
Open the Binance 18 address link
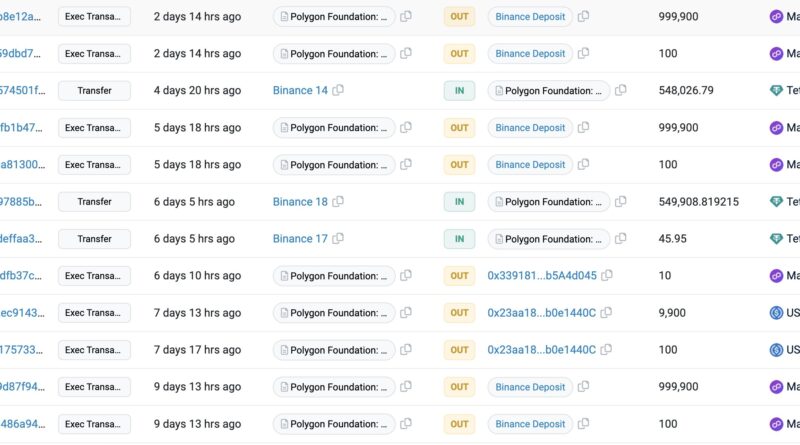coord(300,202)
